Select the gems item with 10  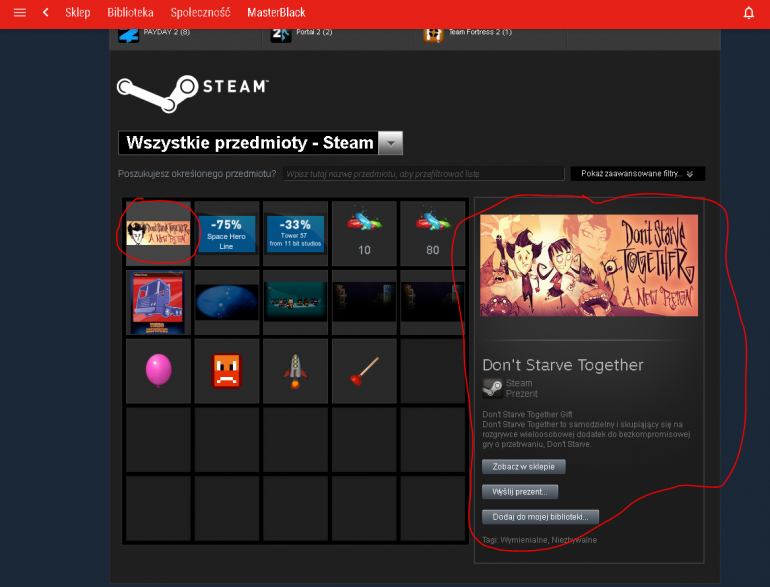[x=364, y=233]
